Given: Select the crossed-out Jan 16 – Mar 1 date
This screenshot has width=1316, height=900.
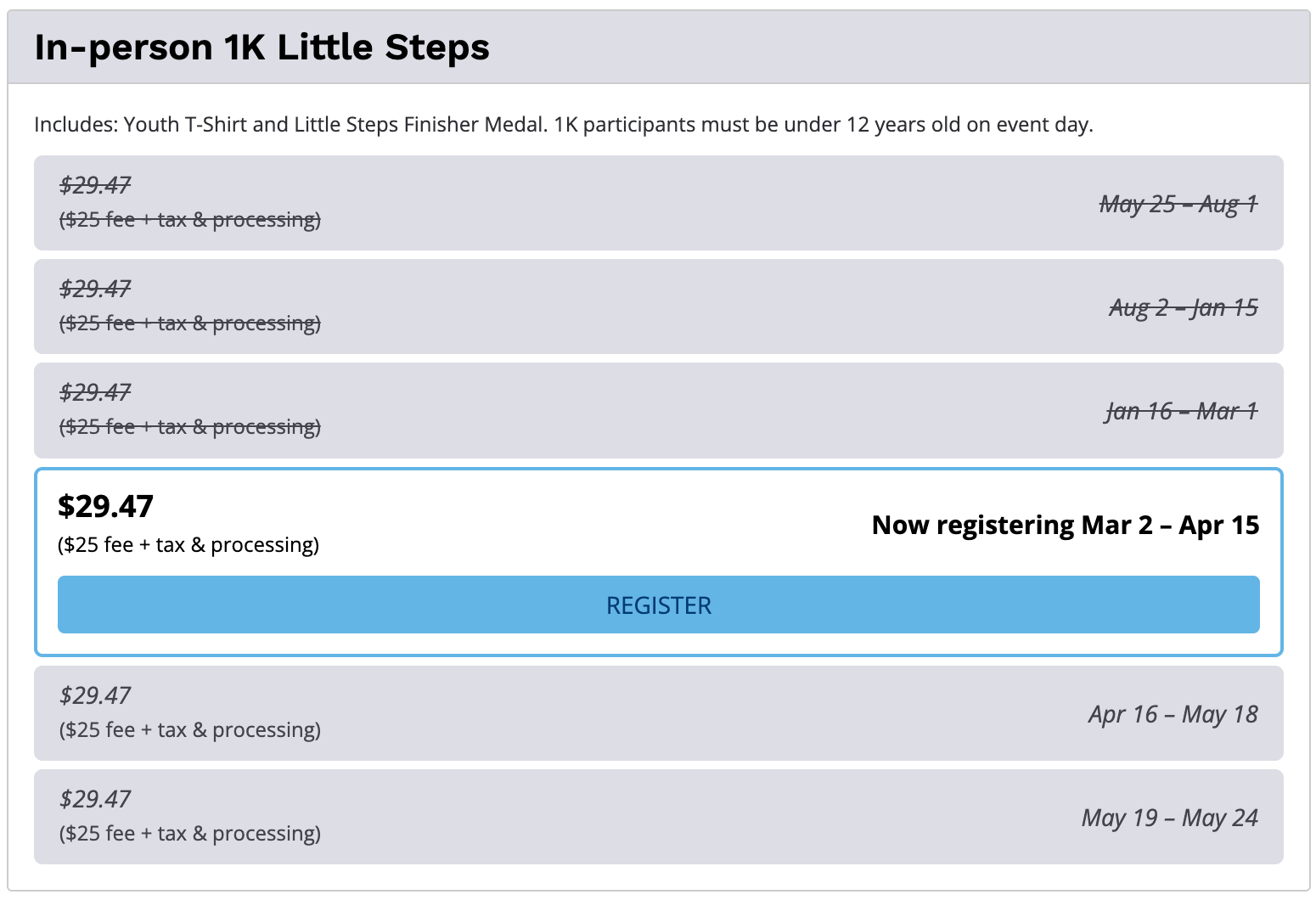Looking at the screenshot, I should point(1181,411).
